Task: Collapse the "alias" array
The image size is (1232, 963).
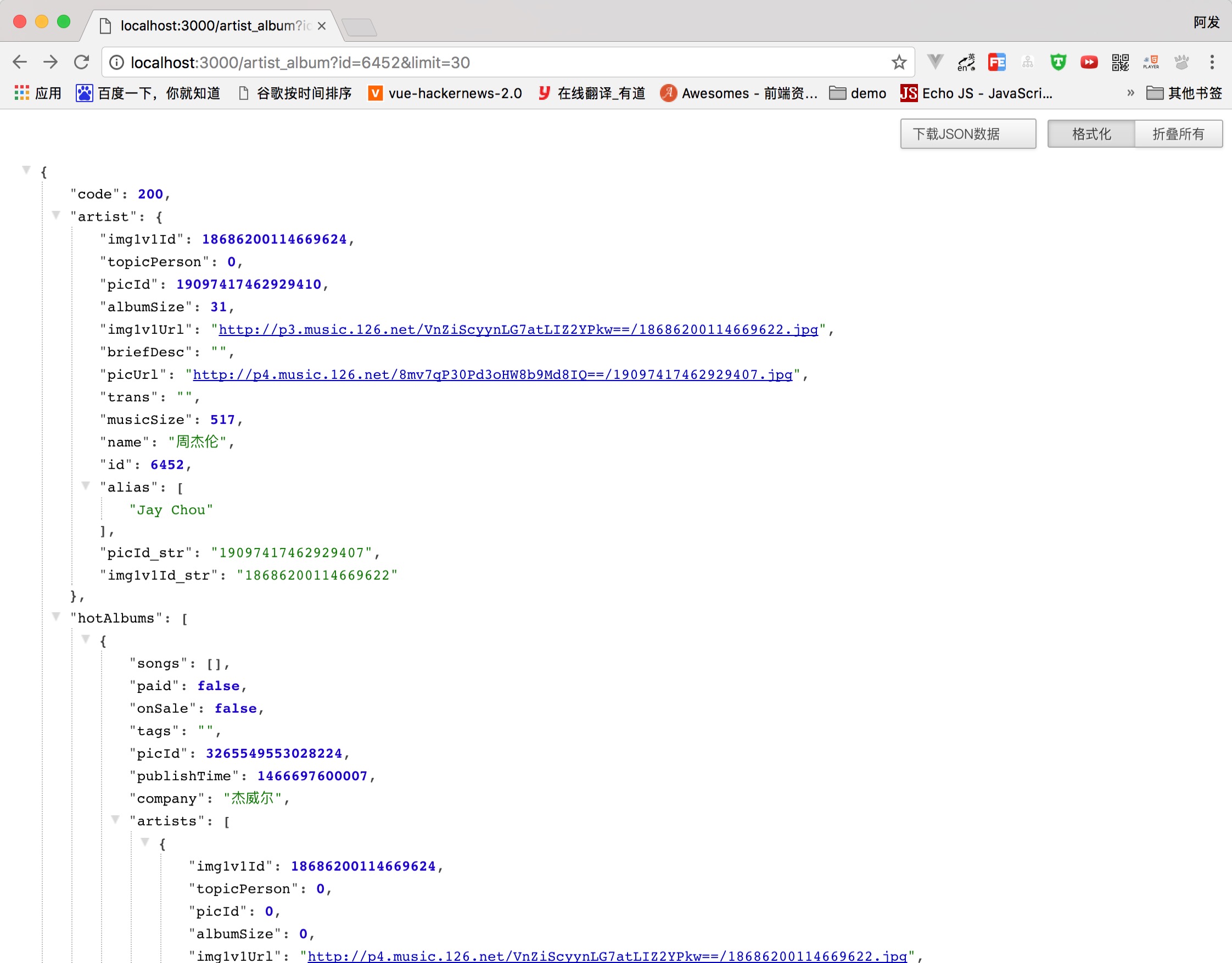Action: [86, 486]
